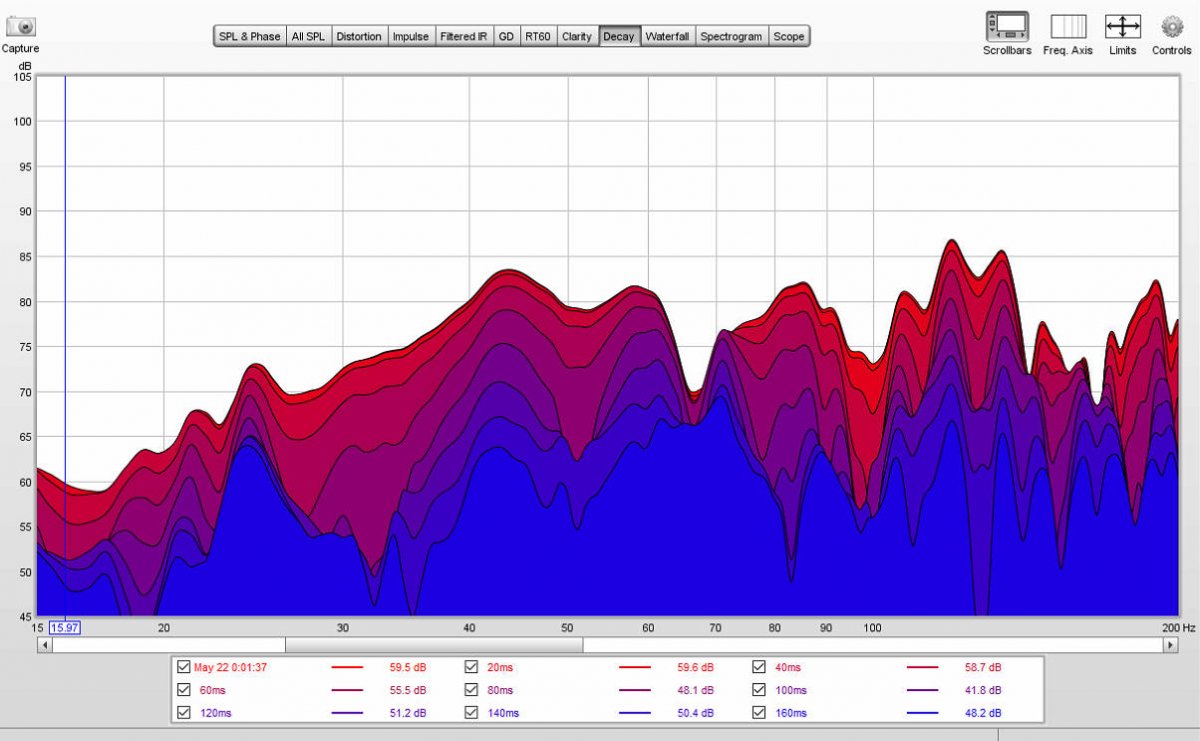Click the 50.4 dB legend value
The height and width of the screenshot is (741, 1200).
(695, 713)
